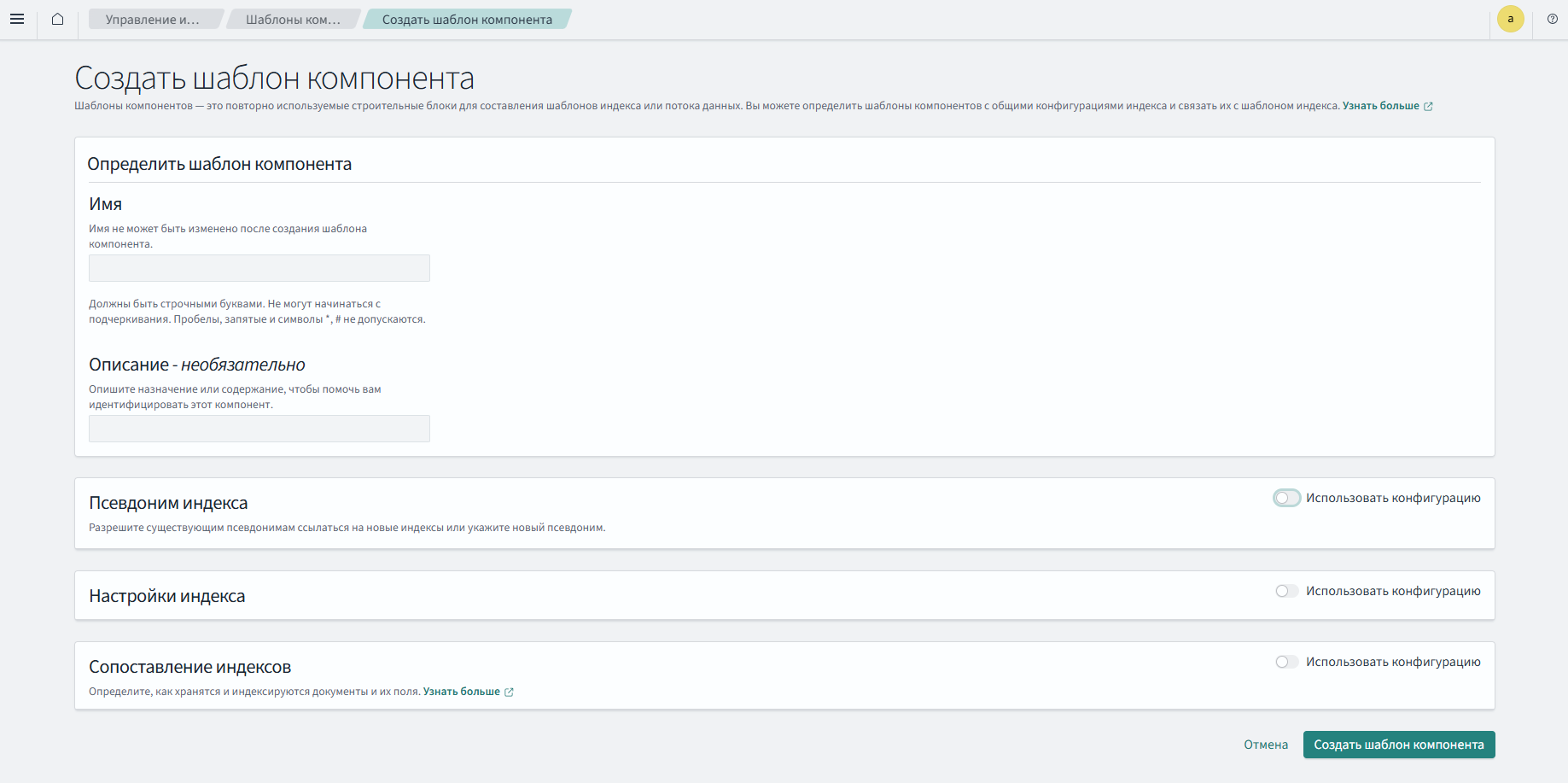Turn on configuration for Сопоставление индексов
Screen dimensions: 1568x783
1286,662
